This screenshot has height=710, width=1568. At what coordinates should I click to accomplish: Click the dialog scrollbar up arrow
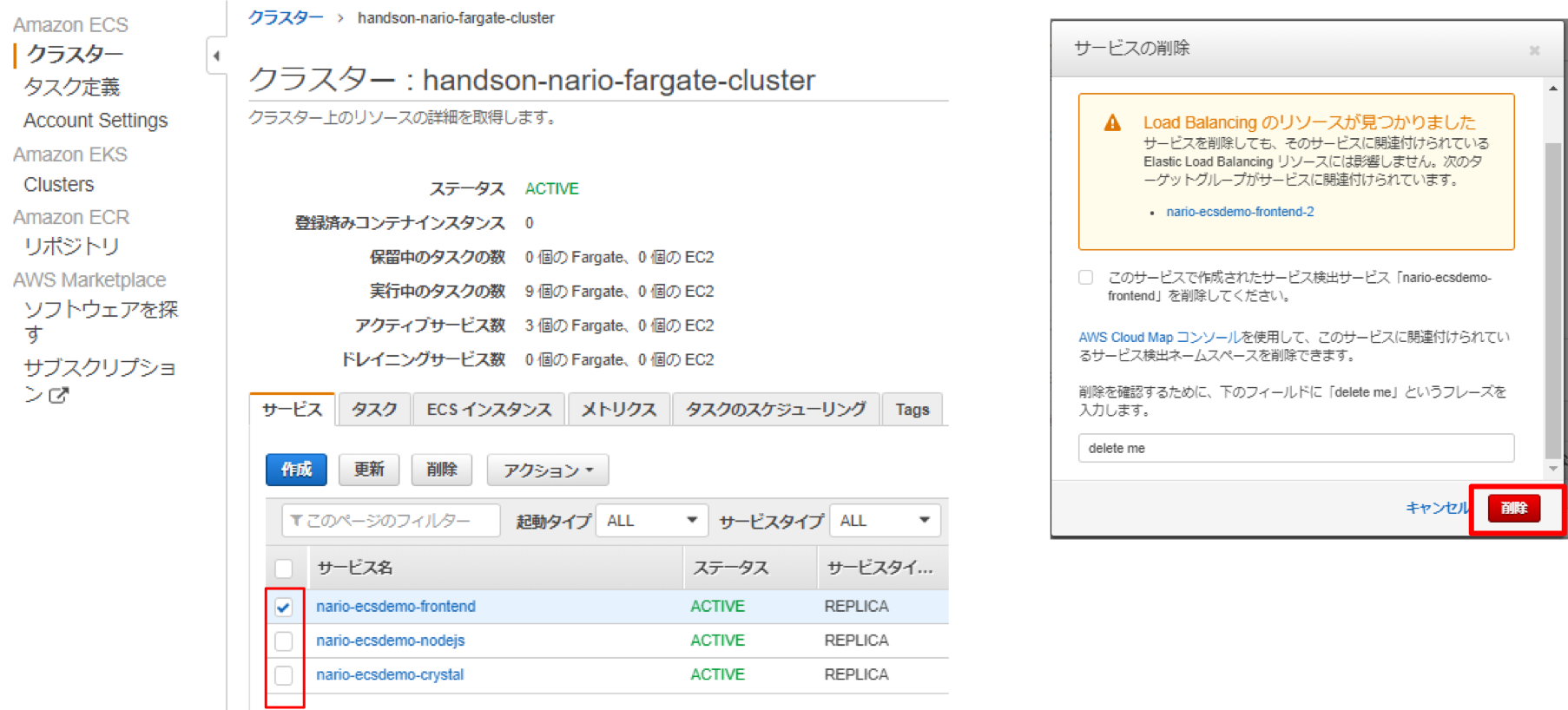[x=1552, y=89]
